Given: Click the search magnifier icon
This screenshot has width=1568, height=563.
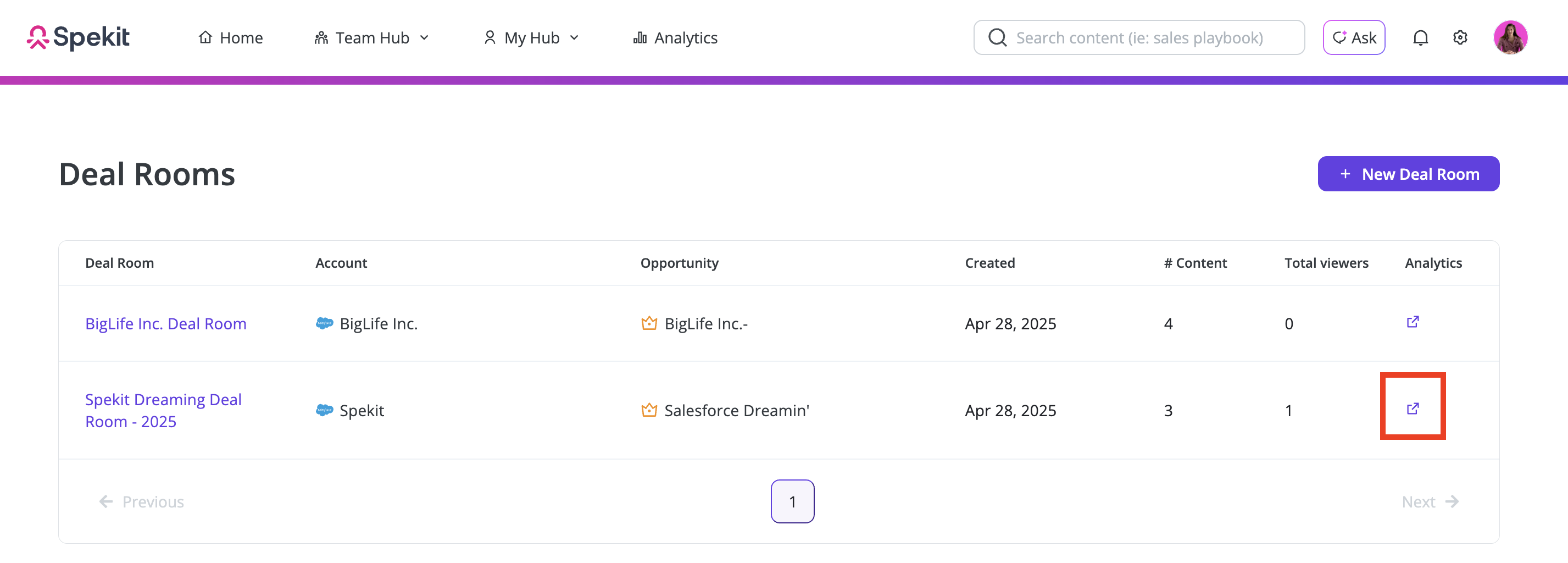Looking at the screenshot, I should pos(997,38).
